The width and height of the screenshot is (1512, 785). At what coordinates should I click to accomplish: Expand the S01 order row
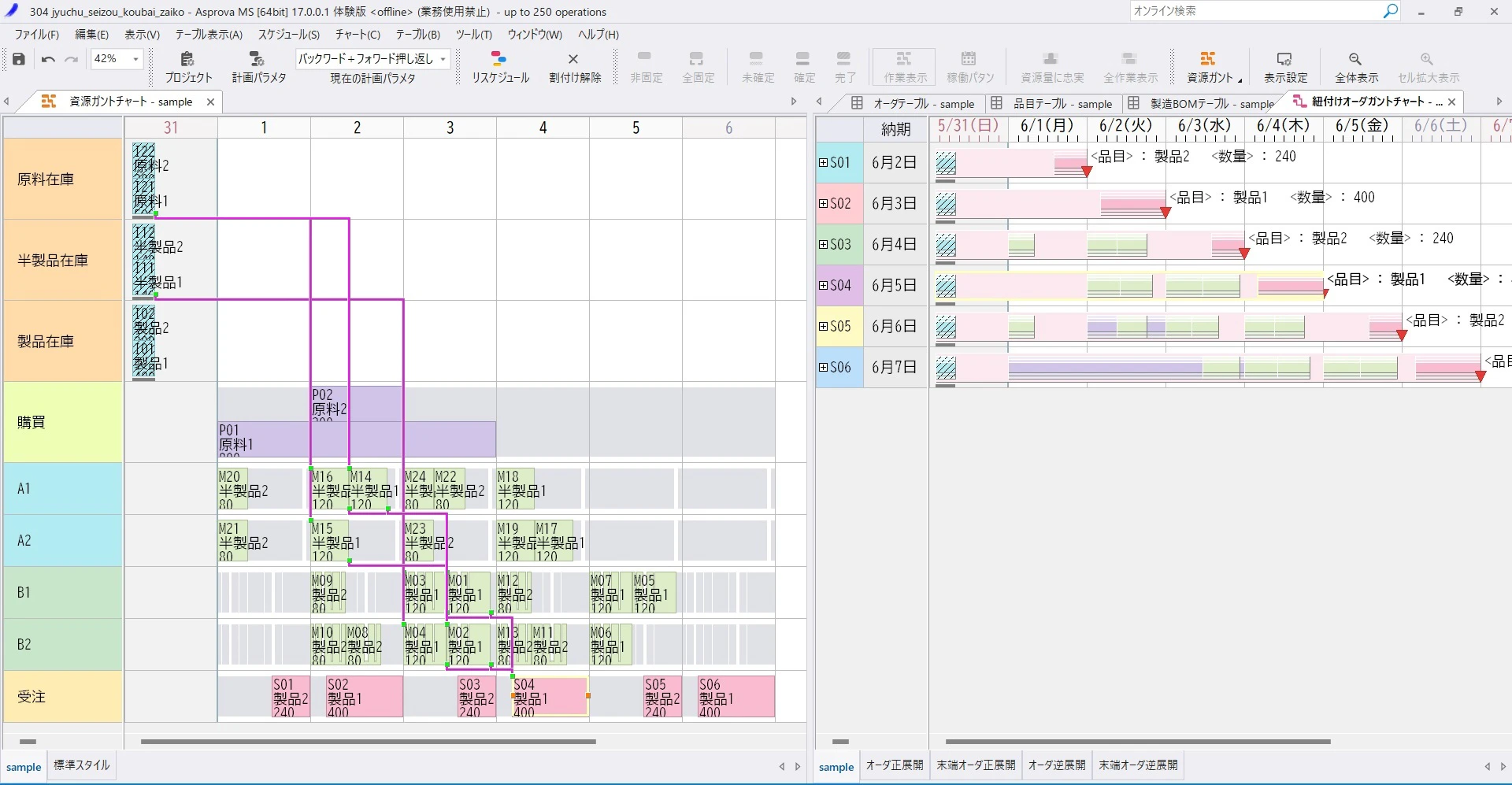(823, 162)
